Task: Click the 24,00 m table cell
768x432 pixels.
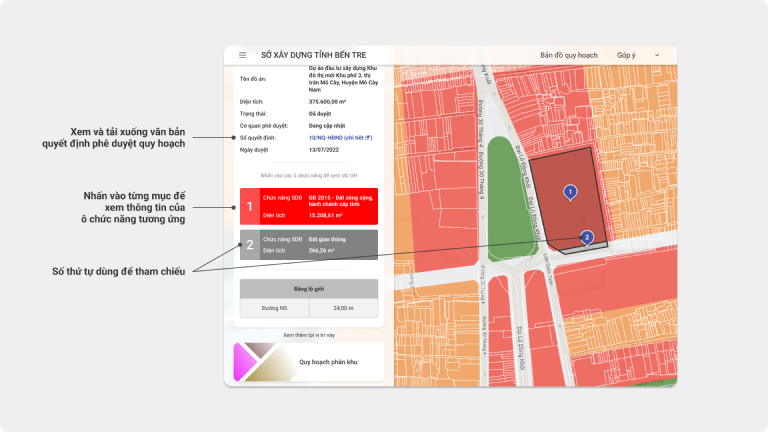Action: click(343, 308)
